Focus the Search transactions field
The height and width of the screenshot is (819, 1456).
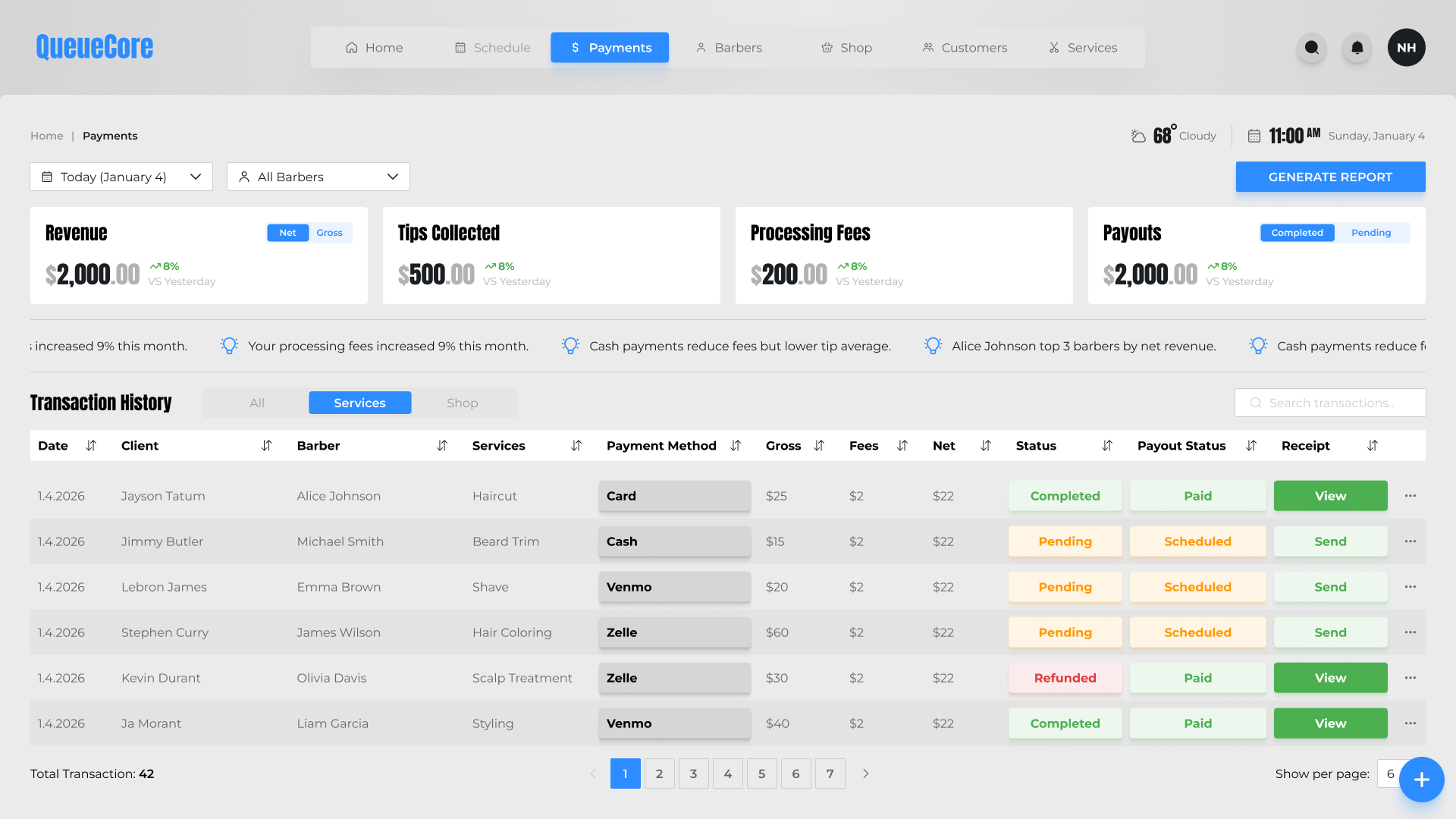point(1331,403)
